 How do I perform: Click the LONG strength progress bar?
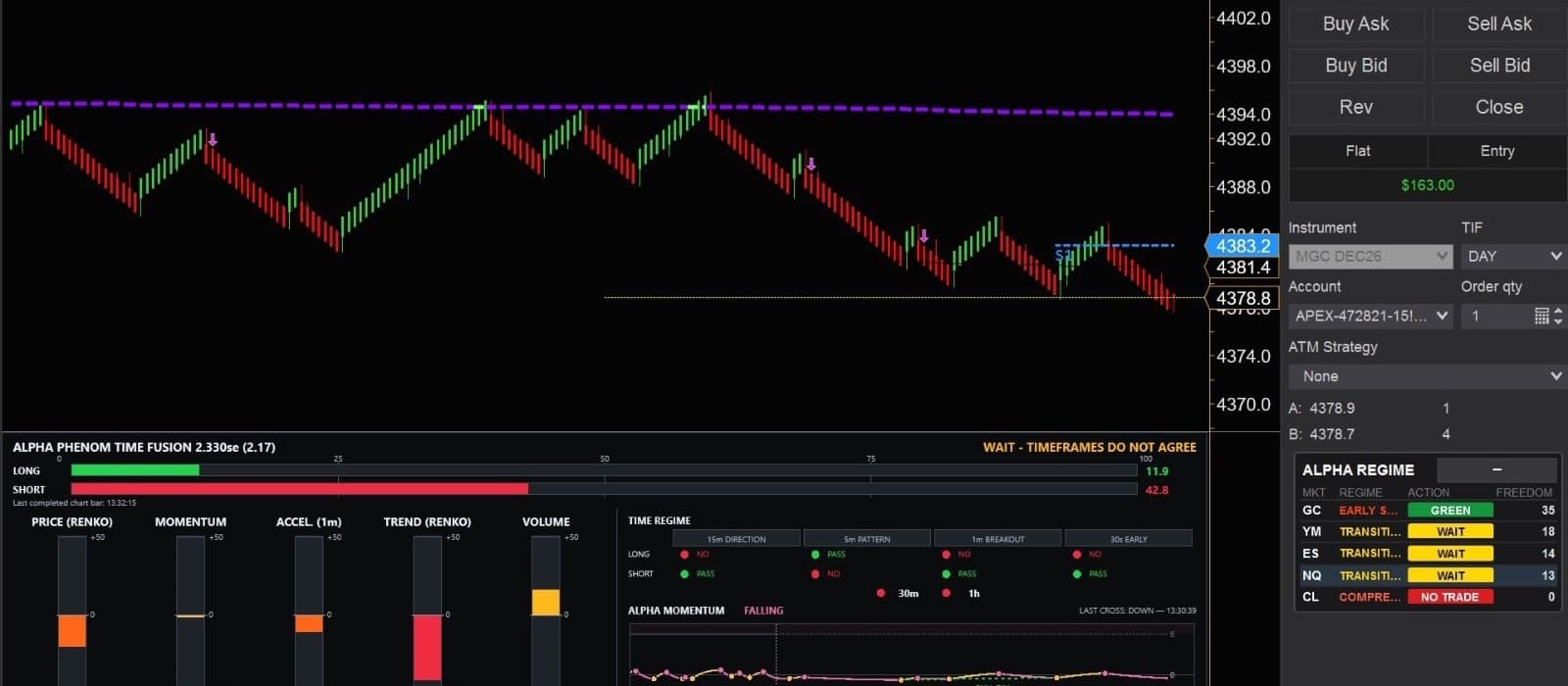point(604,470)
